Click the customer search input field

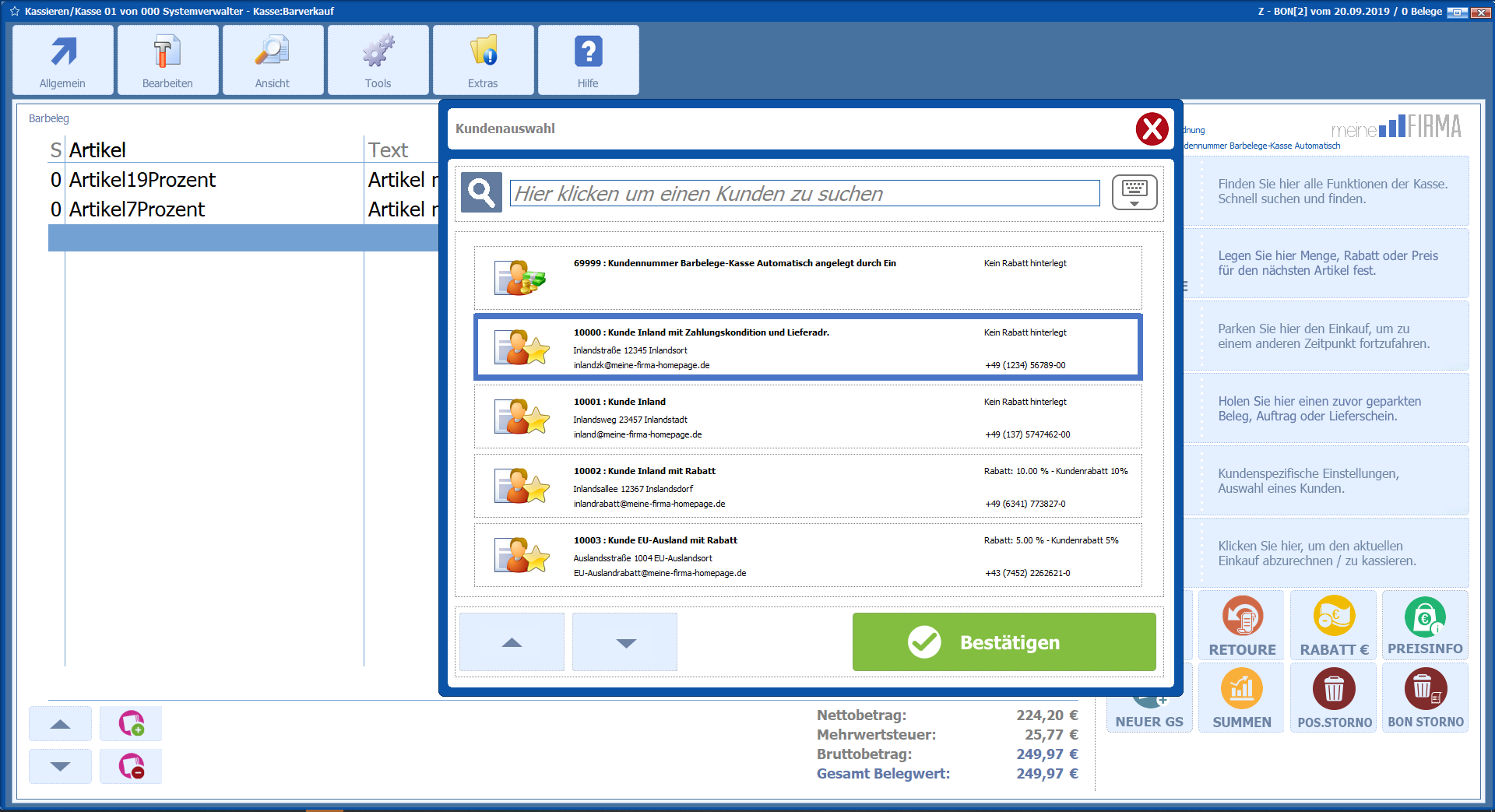point(804,193)
